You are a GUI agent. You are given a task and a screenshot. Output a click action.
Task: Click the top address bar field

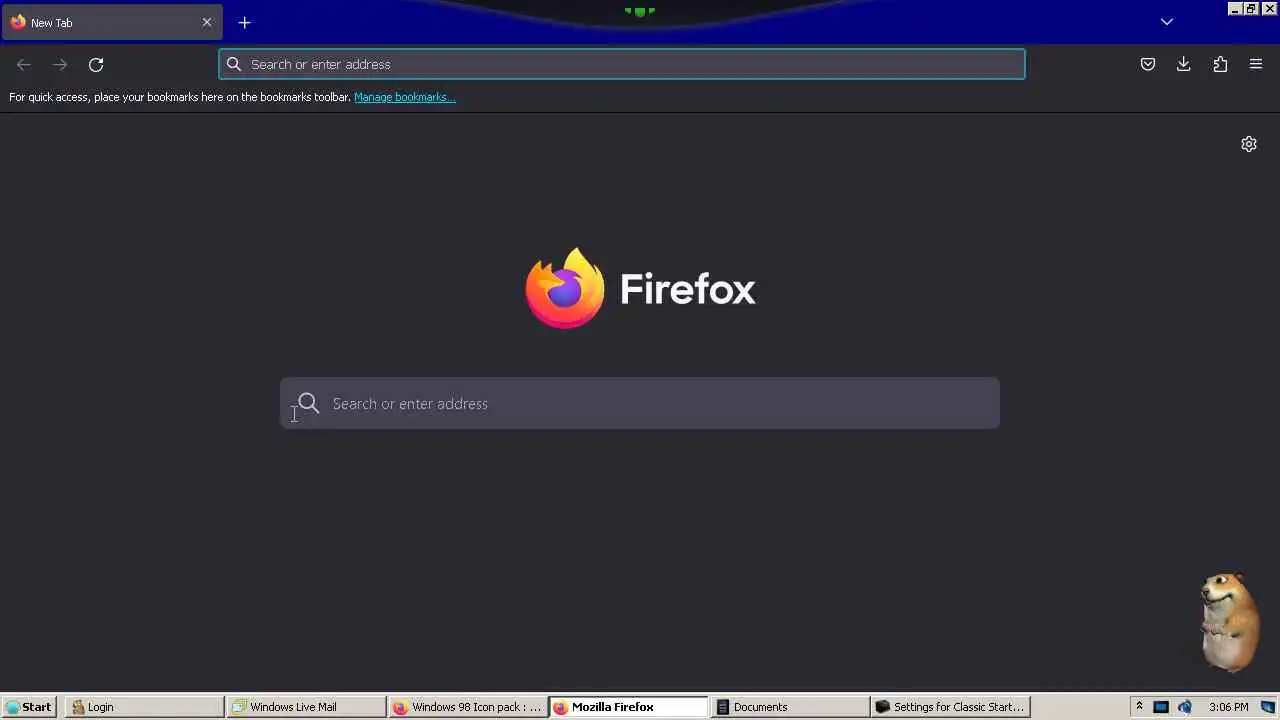(x=622, y=64)
